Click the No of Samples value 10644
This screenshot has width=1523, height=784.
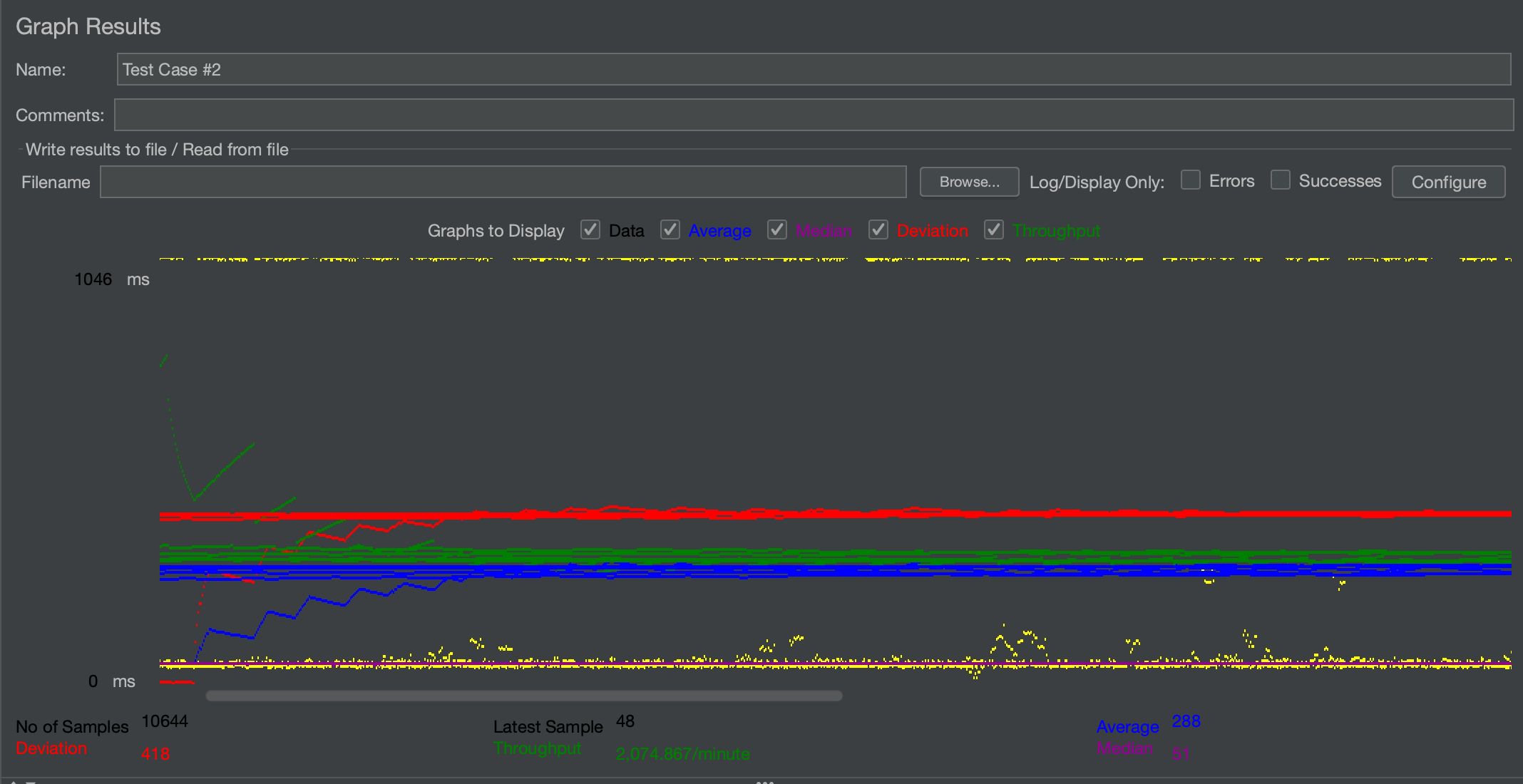(x=165, y=721)
